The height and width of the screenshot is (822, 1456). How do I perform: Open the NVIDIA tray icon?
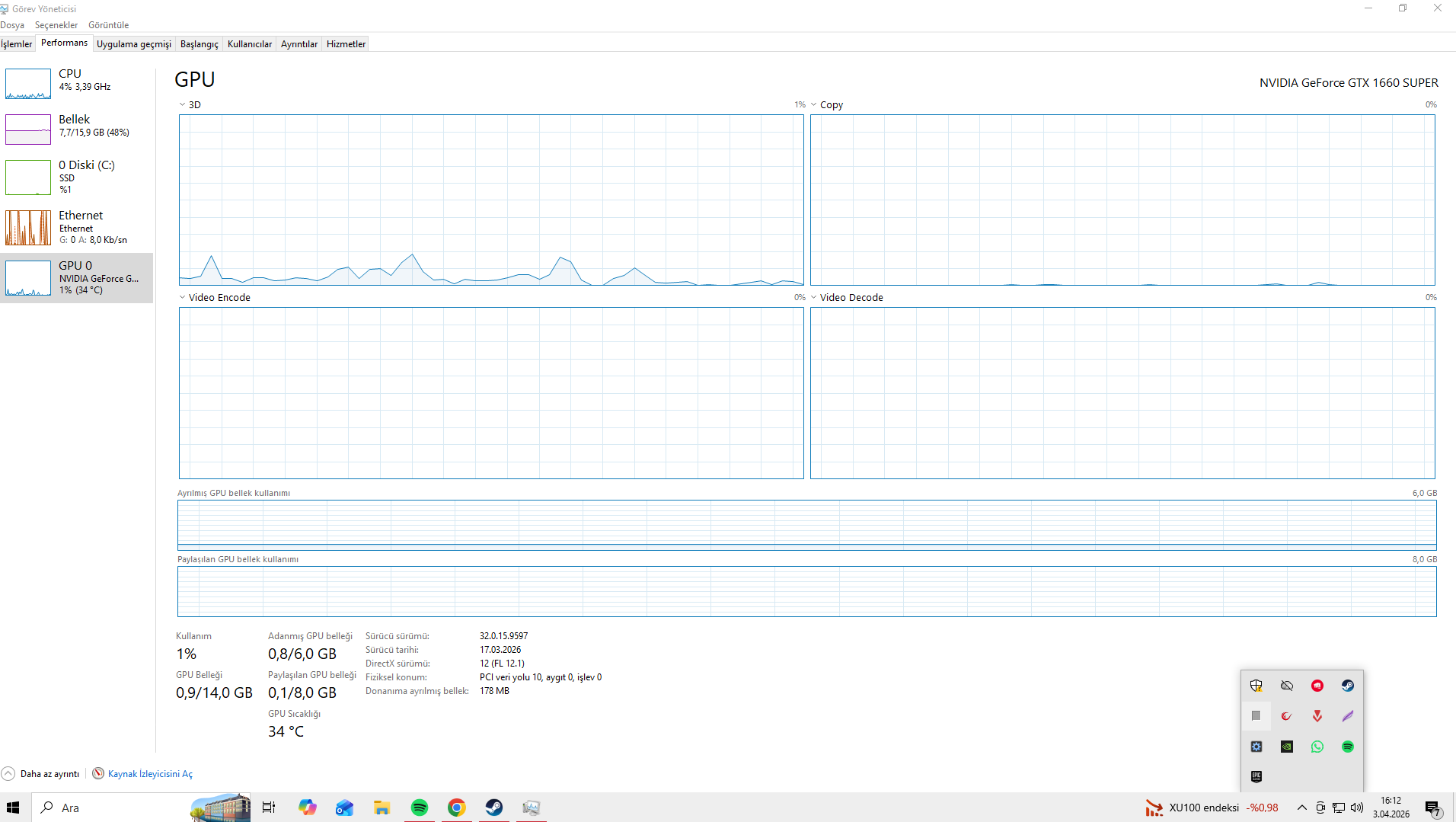point(1287,747)
